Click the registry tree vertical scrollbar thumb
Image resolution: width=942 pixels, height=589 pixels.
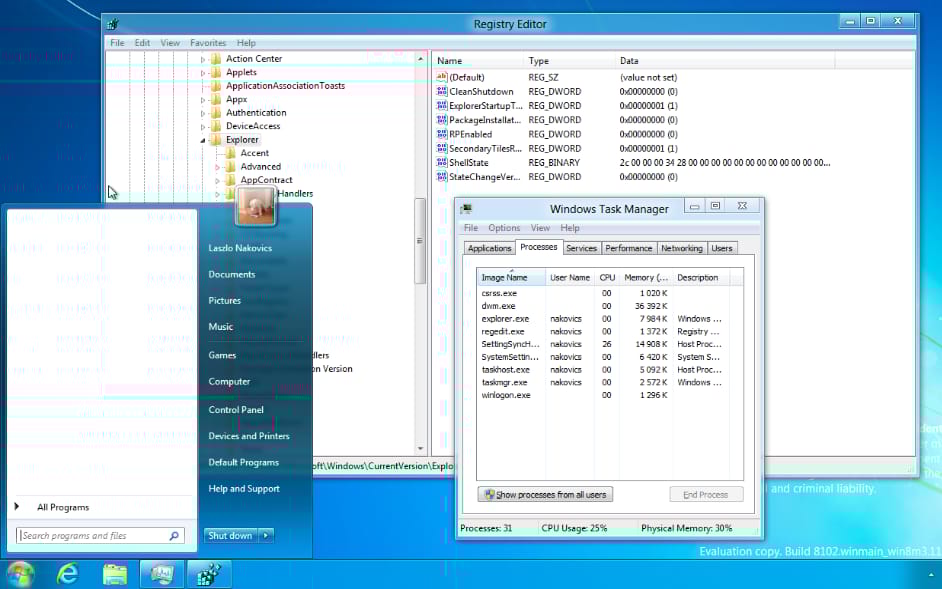pos(420,240)
